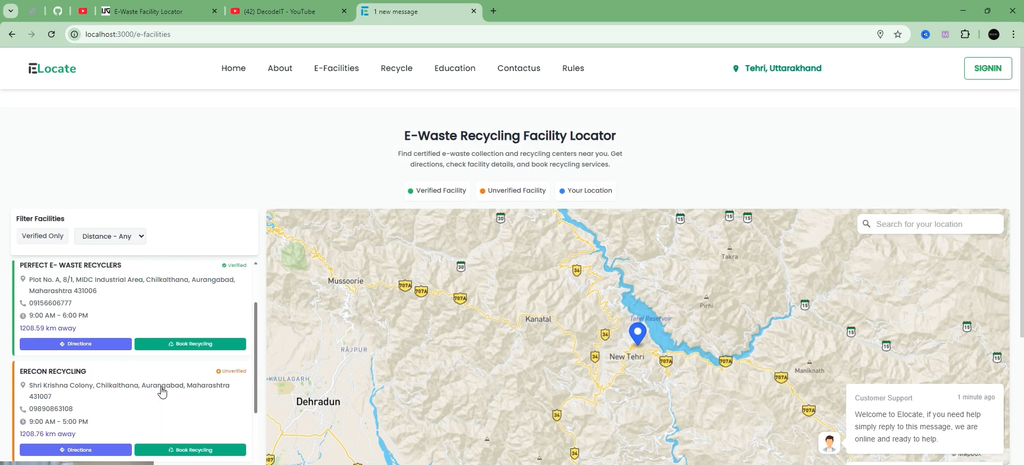Click the map Search for your location field
Screen dimensions: 1024x465
coord(930,224)
